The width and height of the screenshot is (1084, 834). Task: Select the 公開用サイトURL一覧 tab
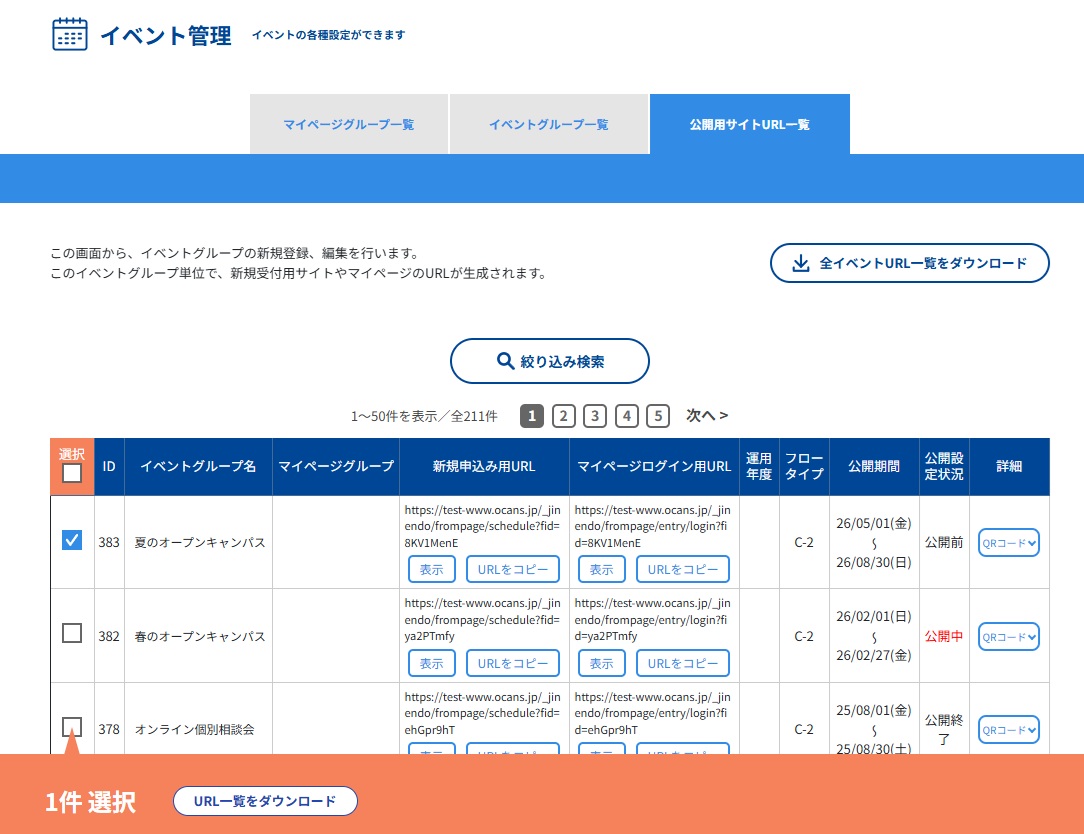[749, 124]
